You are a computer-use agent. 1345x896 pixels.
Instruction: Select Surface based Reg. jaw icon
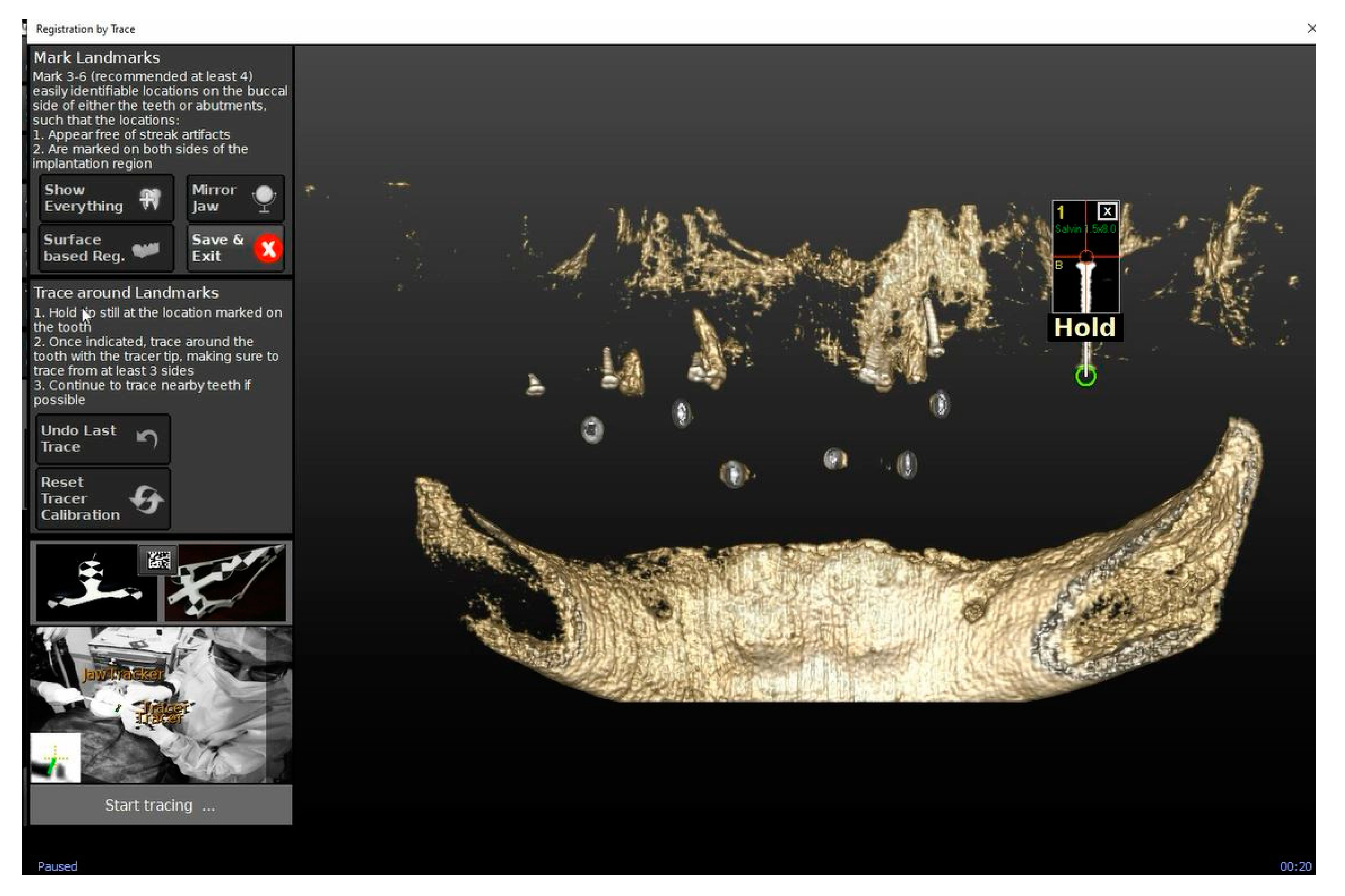[146, 249]
